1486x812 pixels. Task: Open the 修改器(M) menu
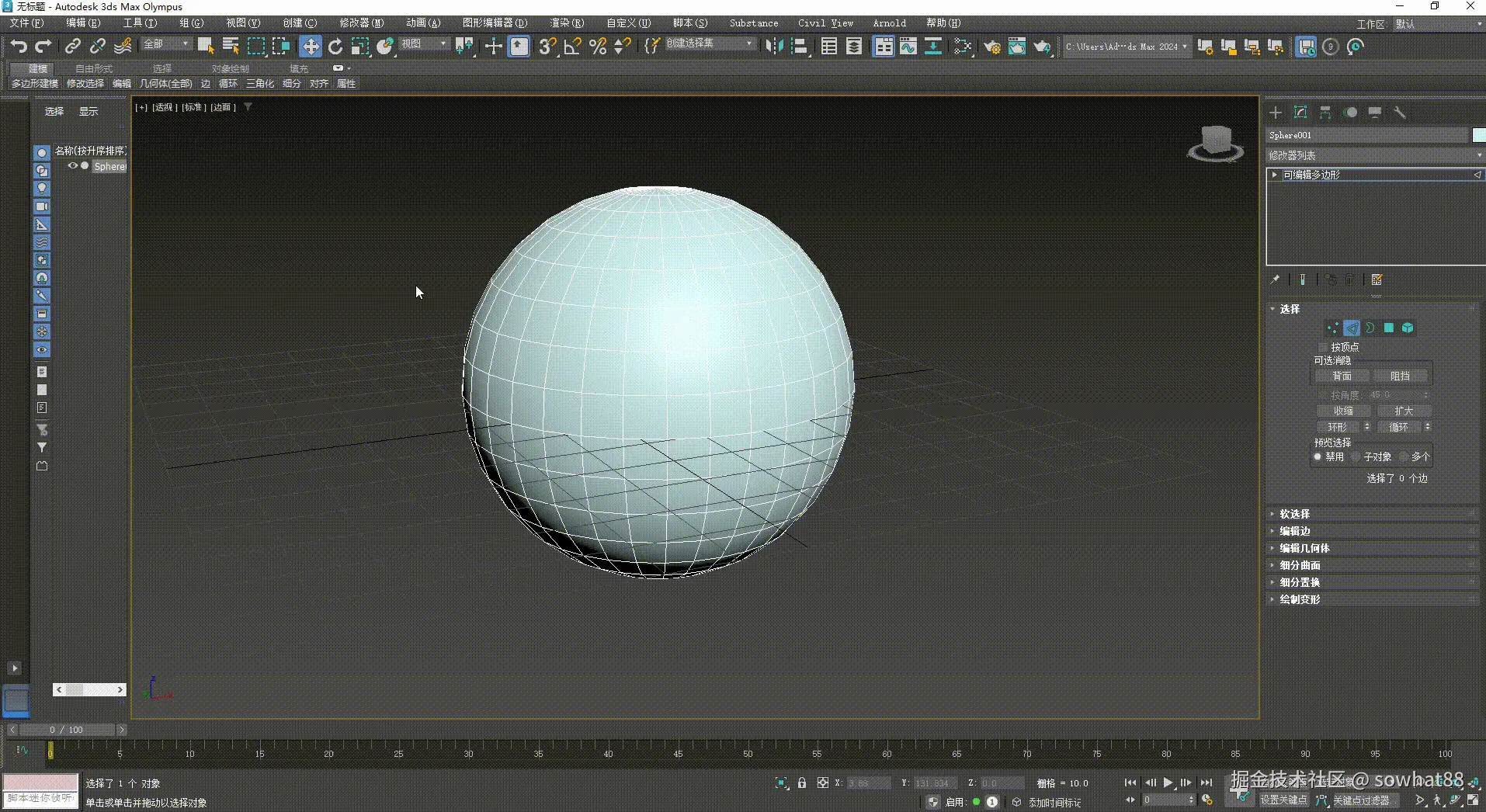pyautogui.click(x=361, y=23)
